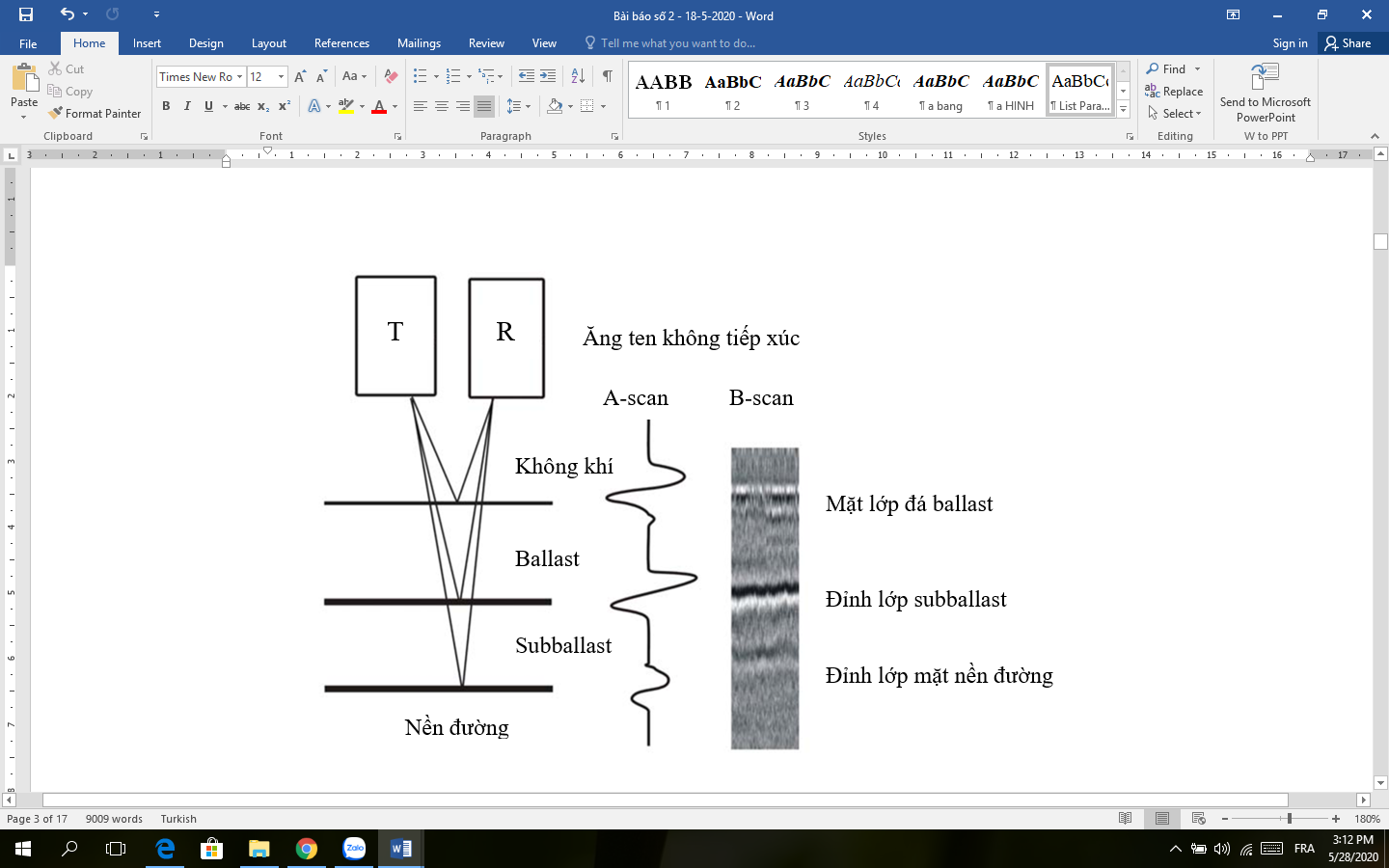Viewport: 1389px width, 868px height.
Task: Click the Show/Hide paragraph marks icon
Action: (x=607, y=76)
